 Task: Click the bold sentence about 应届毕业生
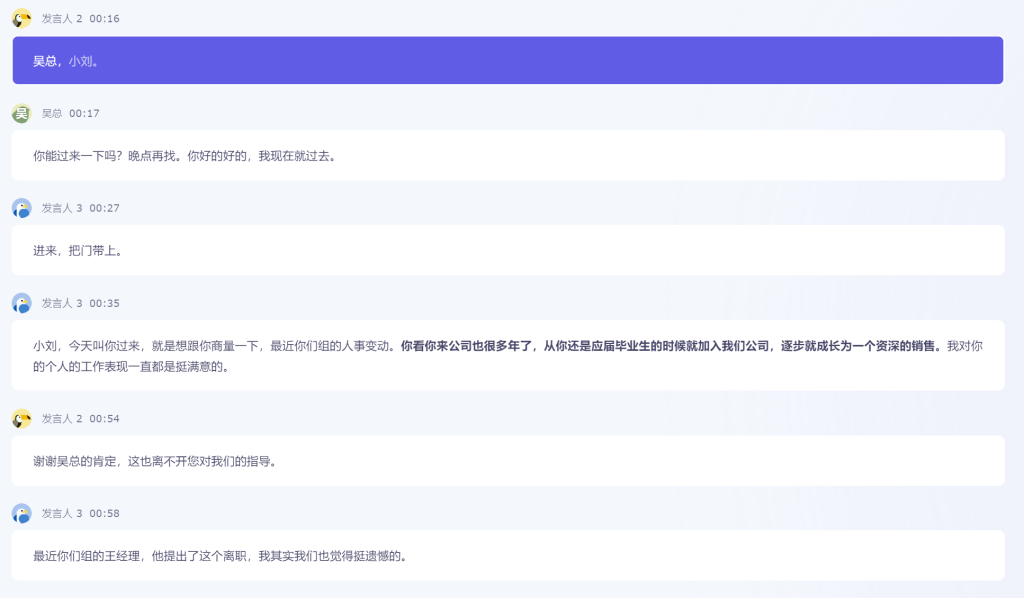pos(670,346)
